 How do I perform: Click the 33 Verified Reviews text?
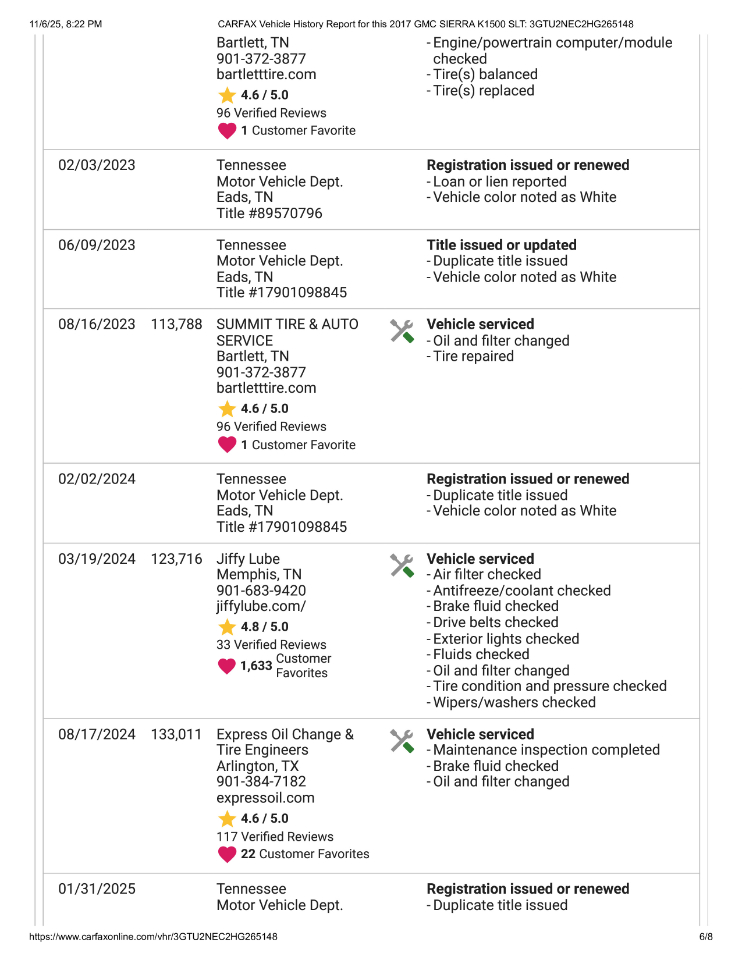pyautogui.click(x=271, y=645)
